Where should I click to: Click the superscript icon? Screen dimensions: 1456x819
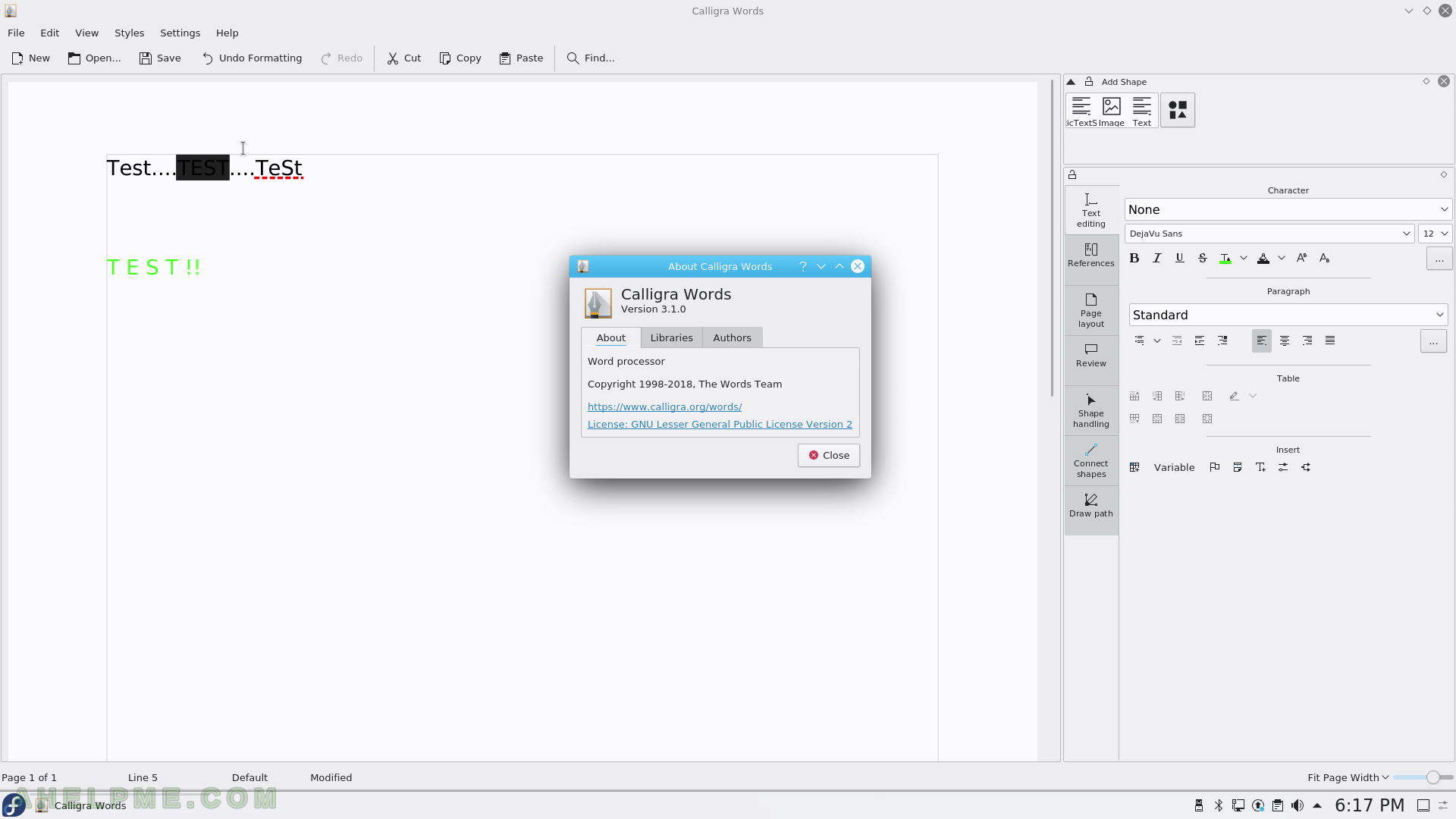point(1302,258)
